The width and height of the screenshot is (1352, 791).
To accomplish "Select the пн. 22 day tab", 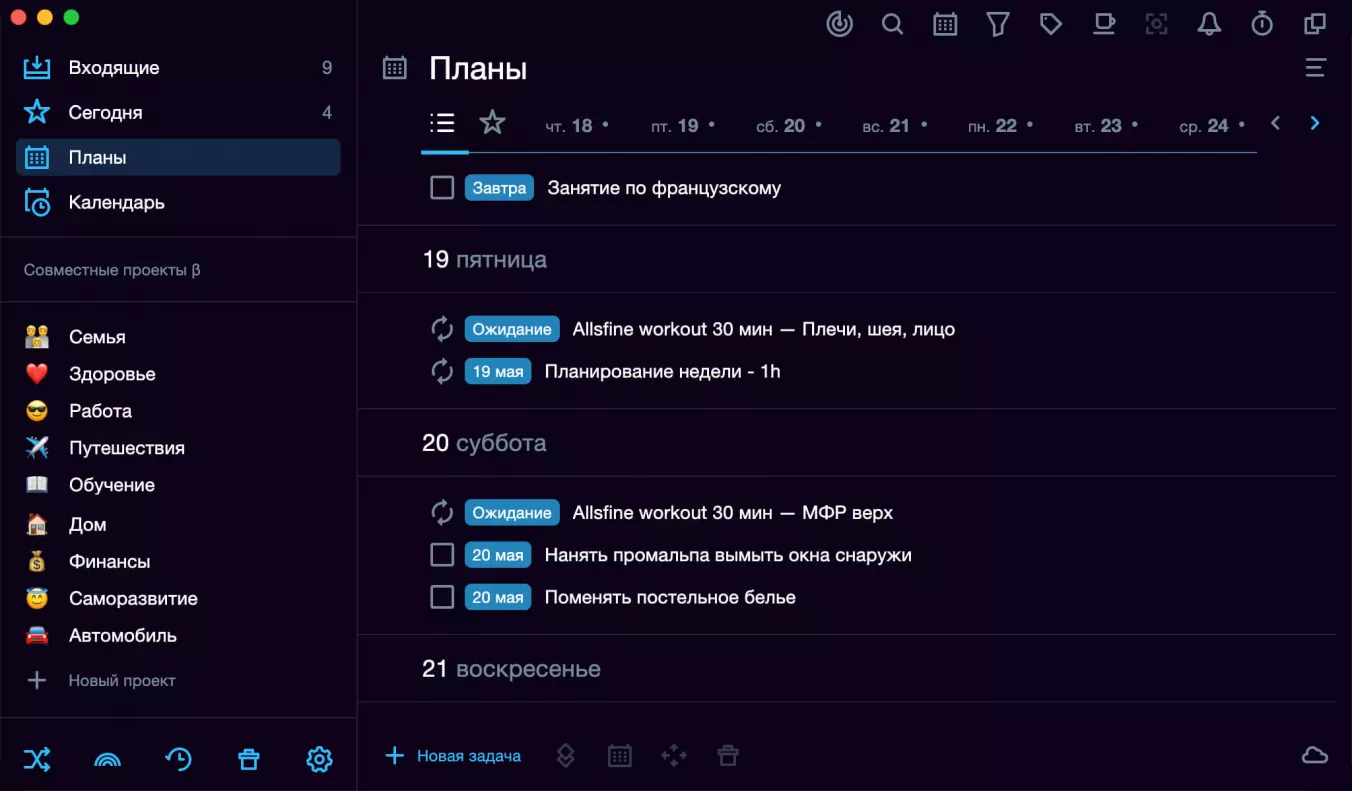I will (x=1001, y=126).
